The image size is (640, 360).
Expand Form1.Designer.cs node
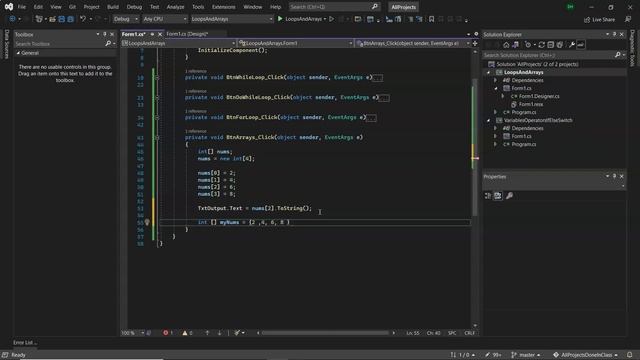pos(503,96)
